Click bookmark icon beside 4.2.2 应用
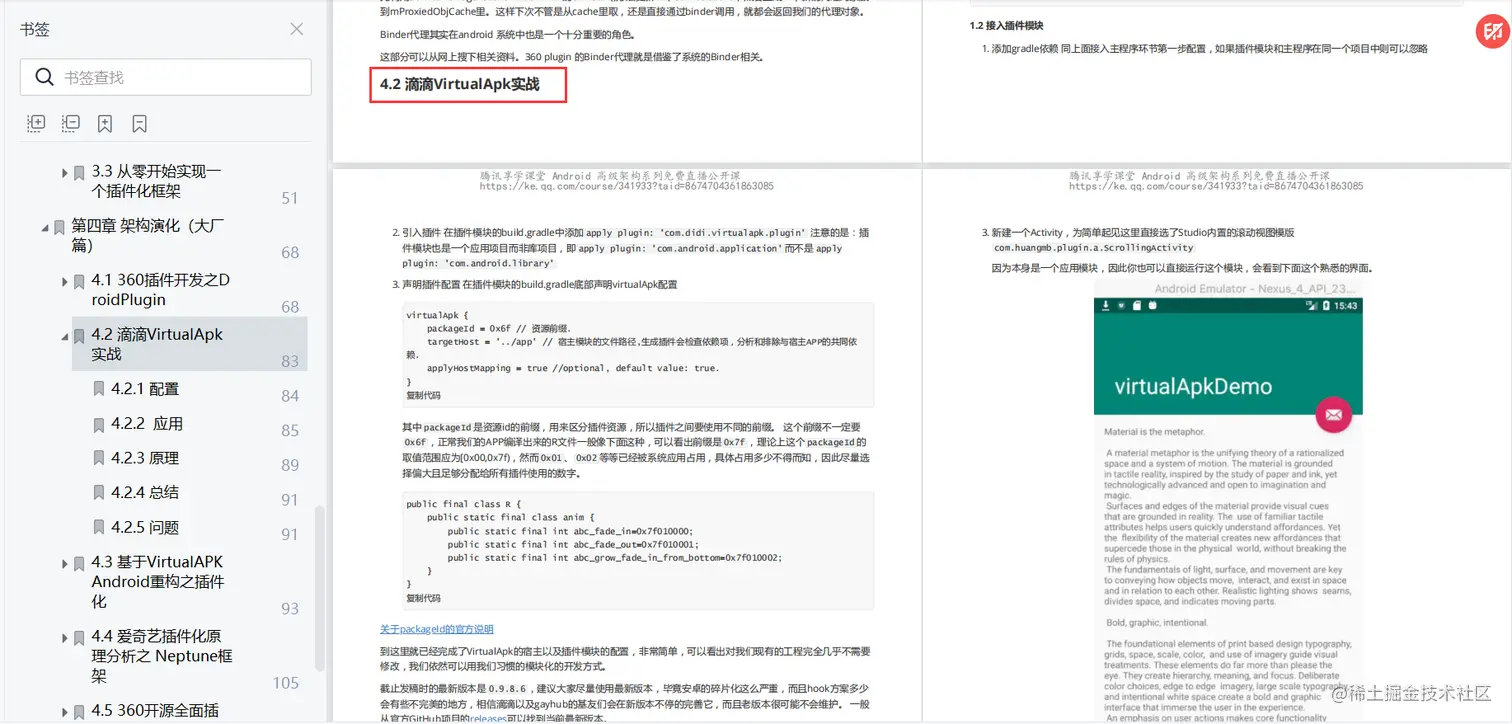Image resolution: width=1512 pixels, height=724 pixels. pyautogui.click(x=99, y=424)
